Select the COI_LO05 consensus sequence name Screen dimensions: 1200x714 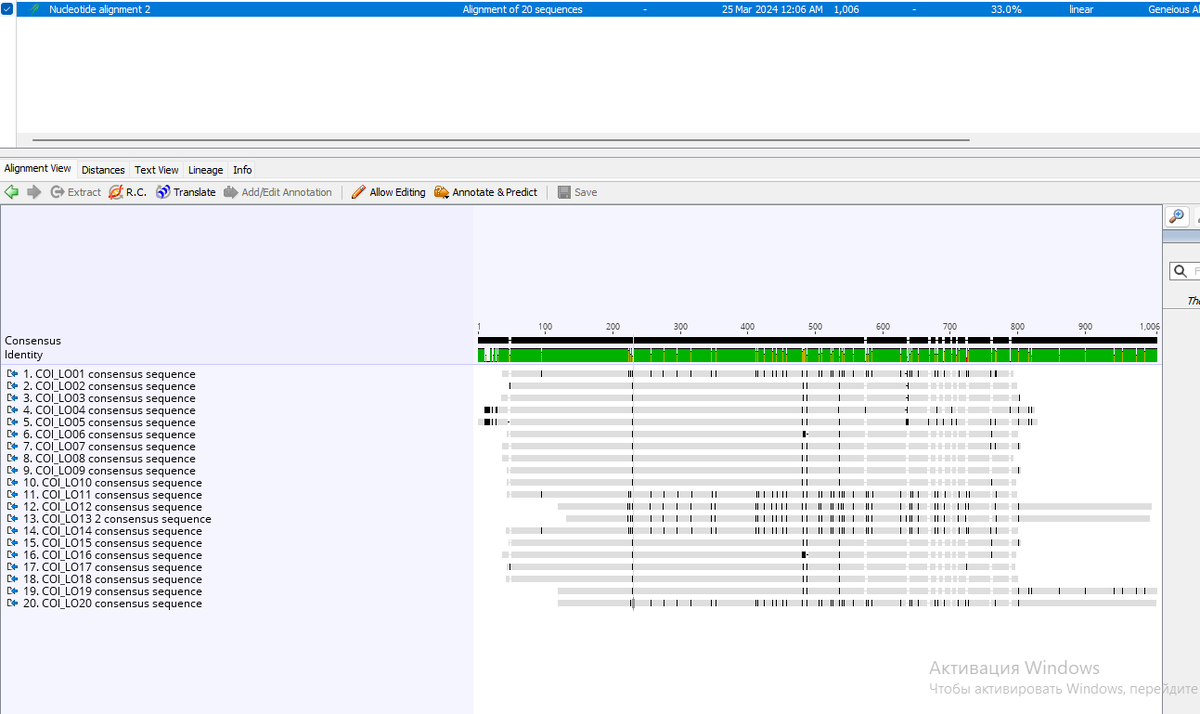tap(109, 422)
